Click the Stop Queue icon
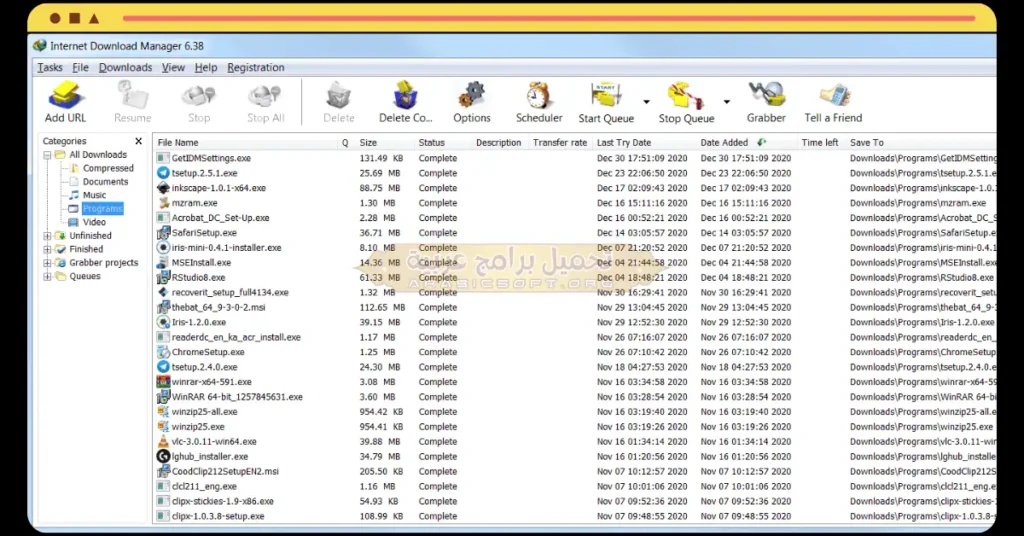 pyautogui.click(x=686, y=96)
